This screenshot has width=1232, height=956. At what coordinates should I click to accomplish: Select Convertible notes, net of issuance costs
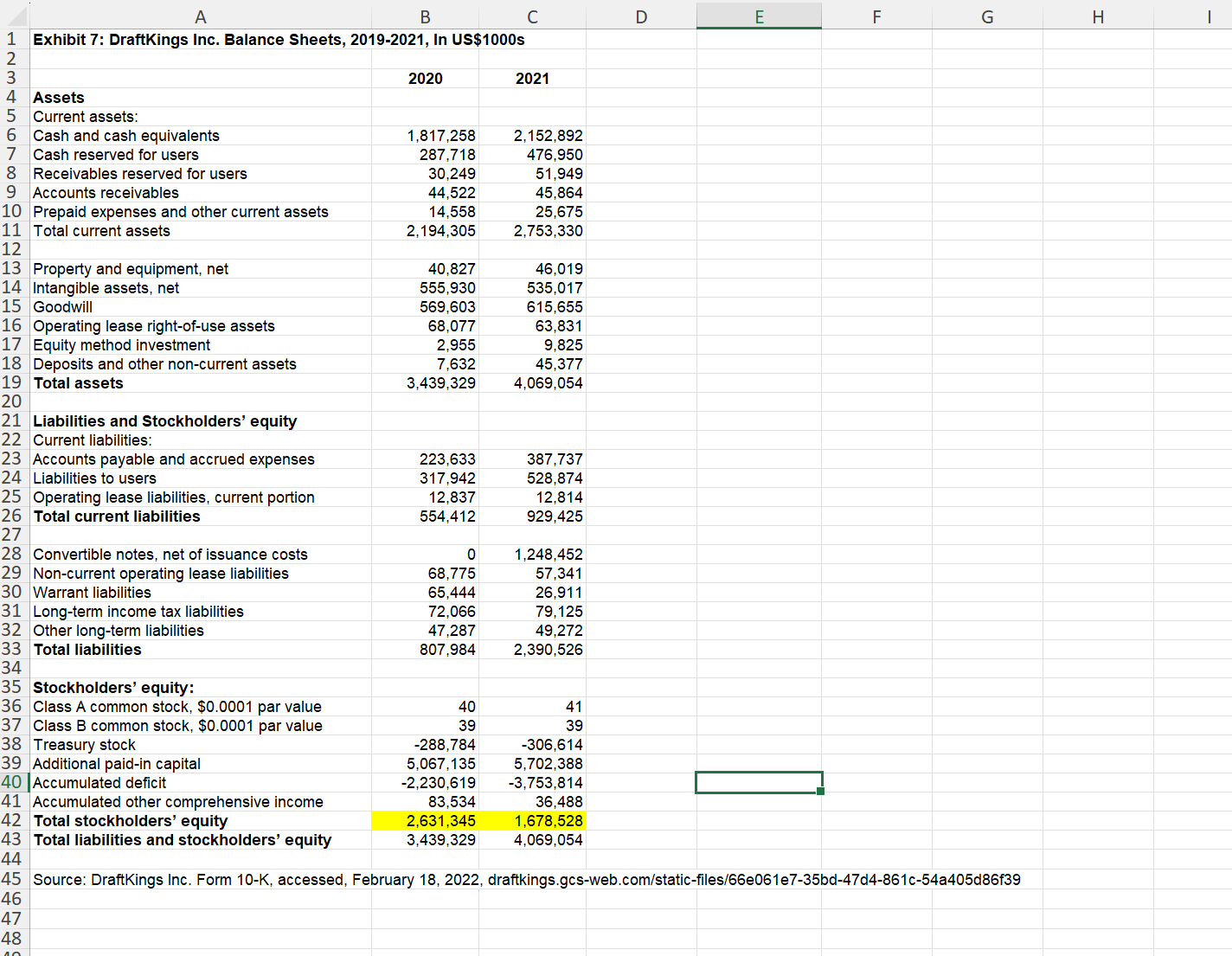170,555
